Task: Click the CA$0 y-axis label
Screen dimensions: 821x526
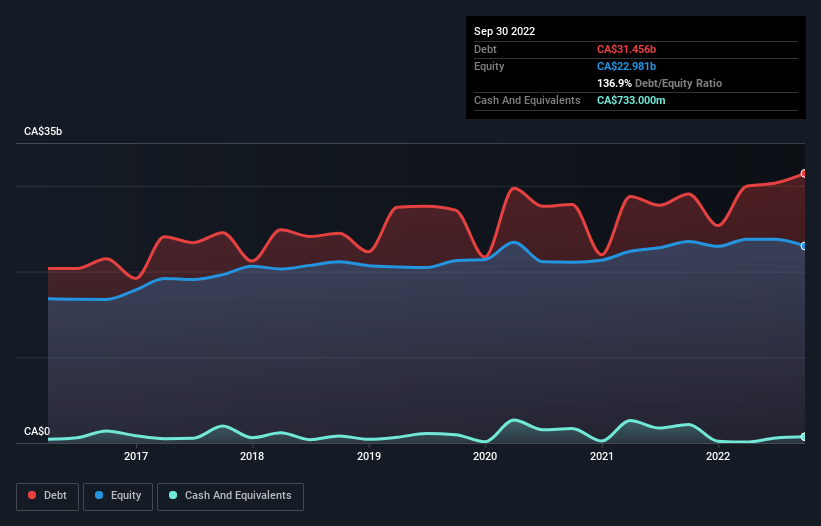Action: click(37, 431)
